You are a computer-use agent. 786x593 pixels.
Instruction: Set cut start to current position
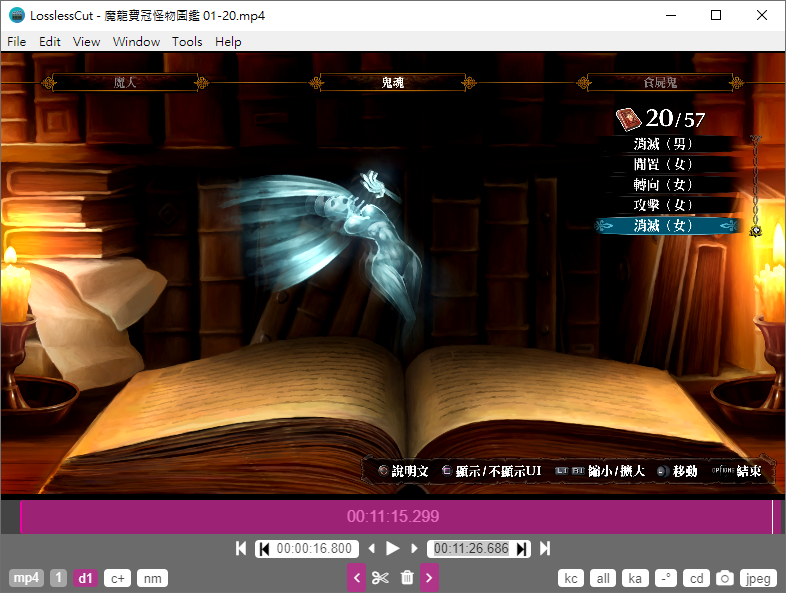pos(264,549)
